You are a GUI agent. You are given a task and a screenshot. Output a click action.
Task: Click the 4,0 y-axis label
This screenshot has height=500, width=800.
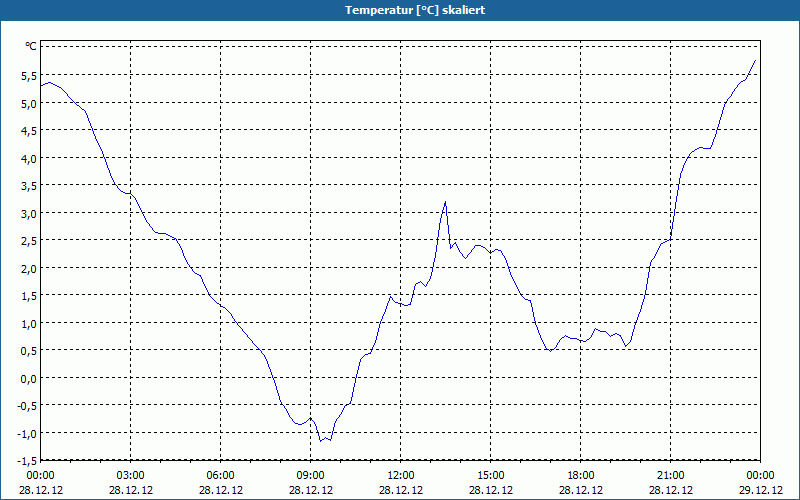click(29, 158)
